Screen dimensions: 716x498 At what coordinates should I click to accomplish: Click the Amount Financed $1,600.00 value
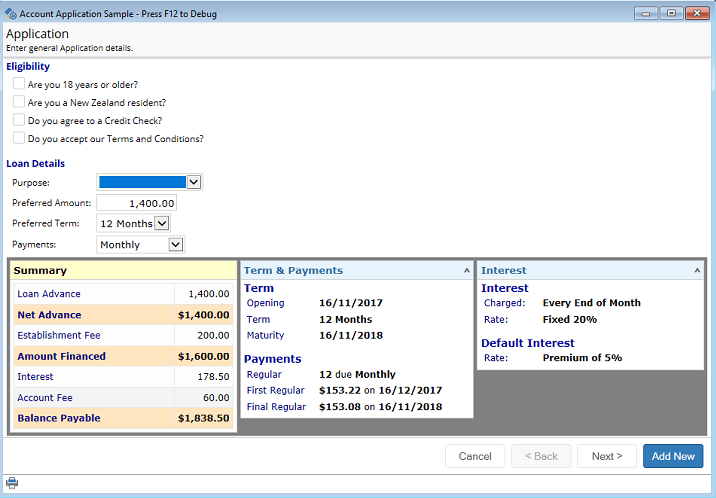click(204, 356)
